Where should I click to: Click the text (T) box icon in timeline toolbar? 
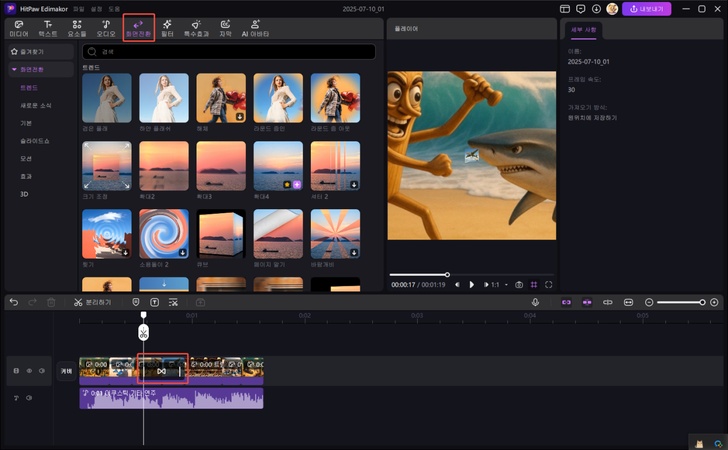pos(155,302)
